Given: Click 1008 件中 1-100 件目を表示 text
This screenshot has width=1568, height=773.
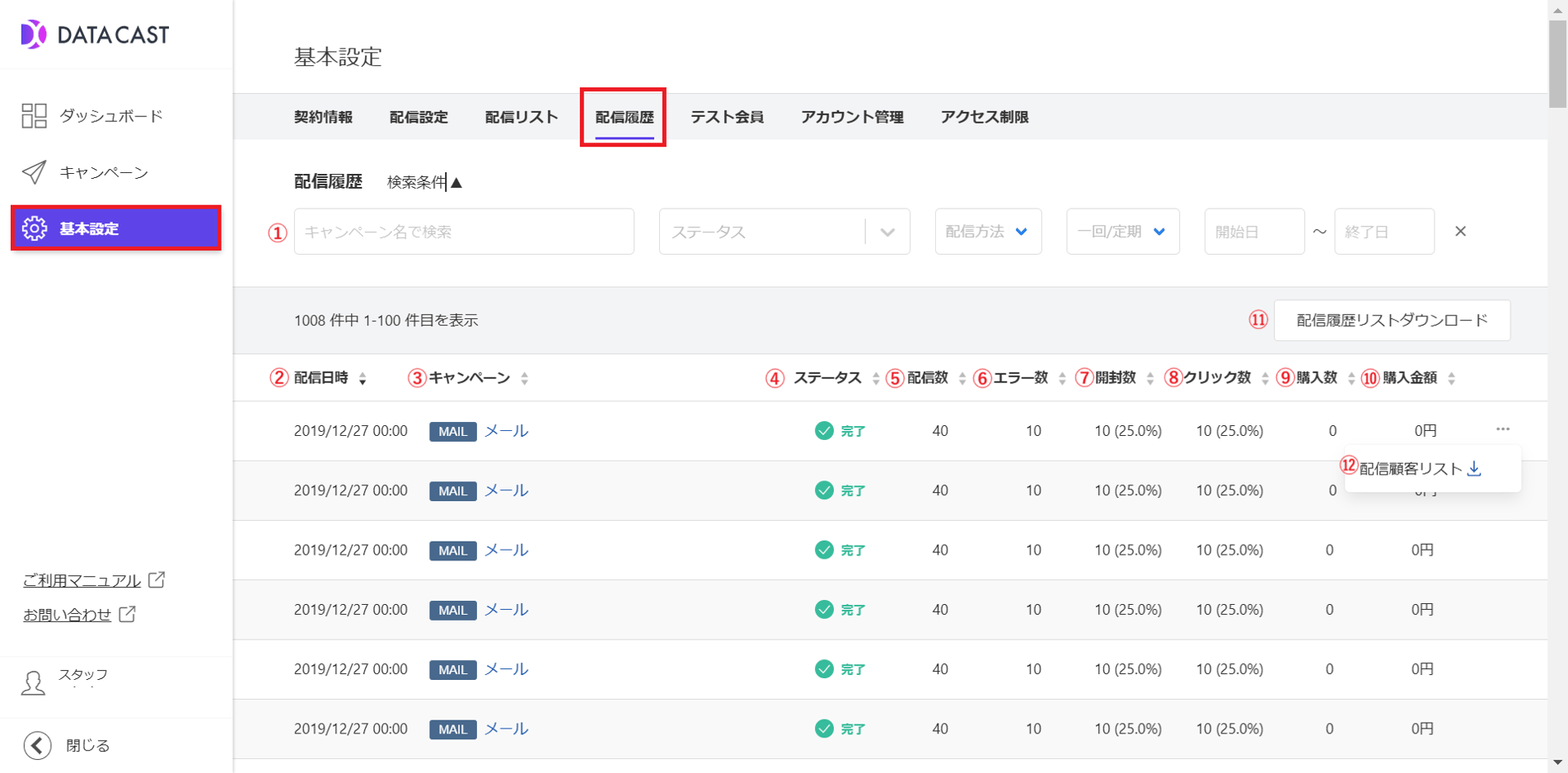Looking at the screenshot, I should pyautogui.click(x=386, y=320).
